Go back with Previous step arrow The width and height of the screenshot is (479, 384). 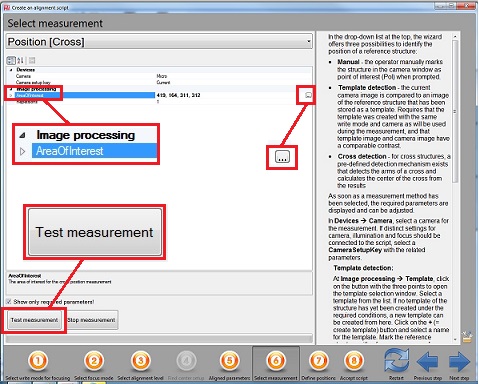pyautogui.click(x=428, y=362)
